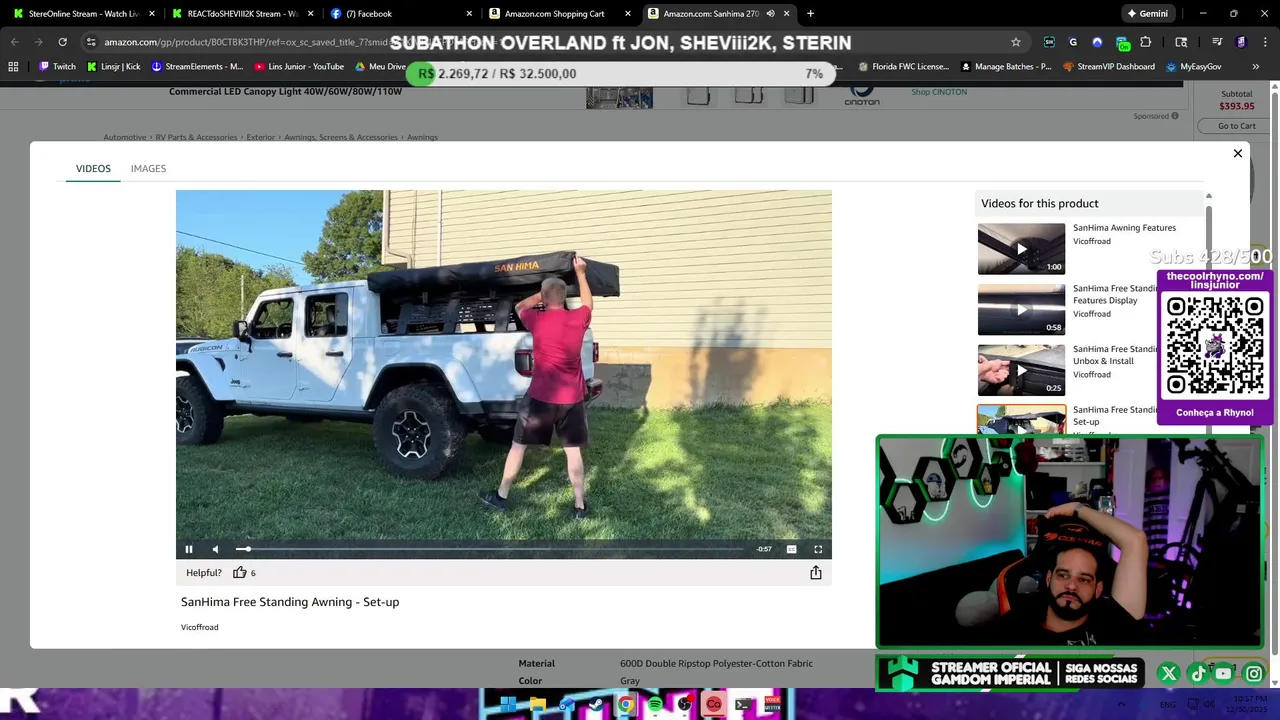Open the Automotive breadcrumb link

125,137
